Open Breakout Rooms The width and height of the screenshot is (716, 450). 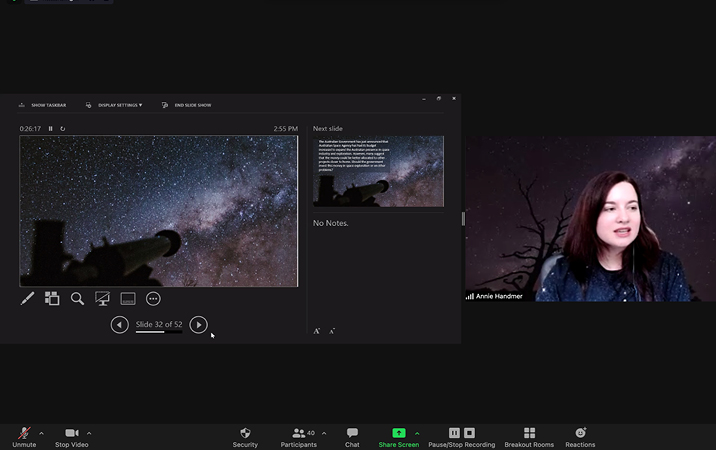point(529,437)
